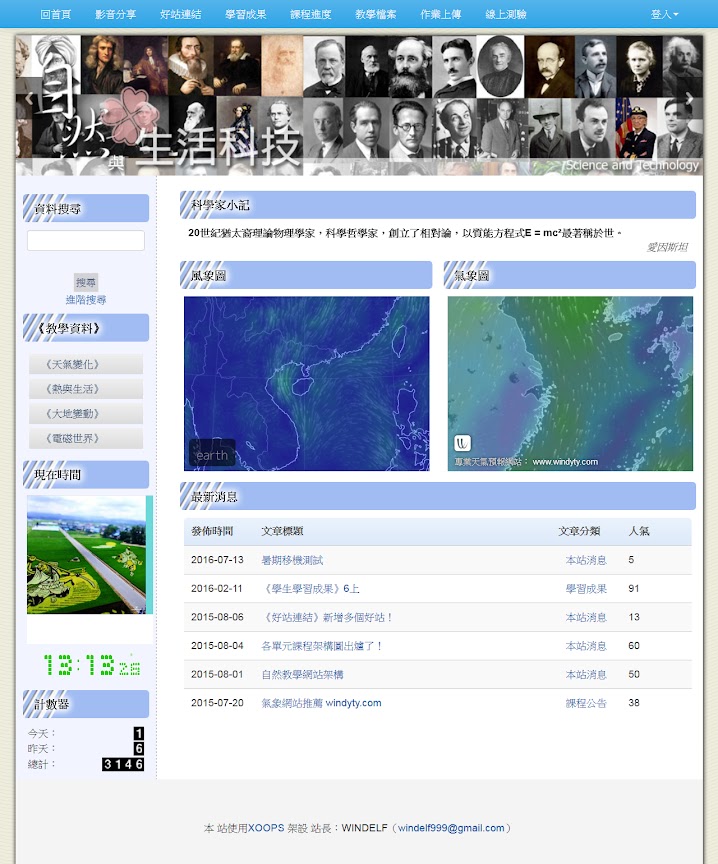Go to the 影音分享 nav item

[116, 15]
